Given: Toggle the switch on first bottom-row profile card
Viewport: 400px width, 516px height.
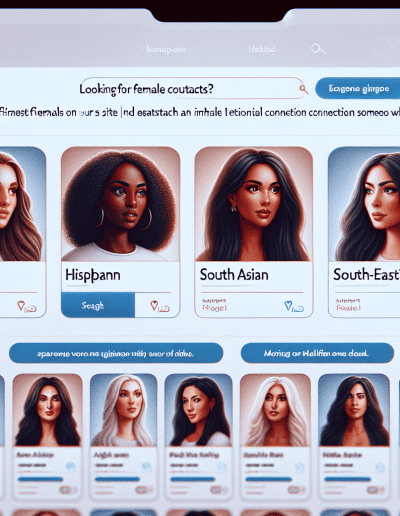Looking at the screenshot, I should point(66,490).
